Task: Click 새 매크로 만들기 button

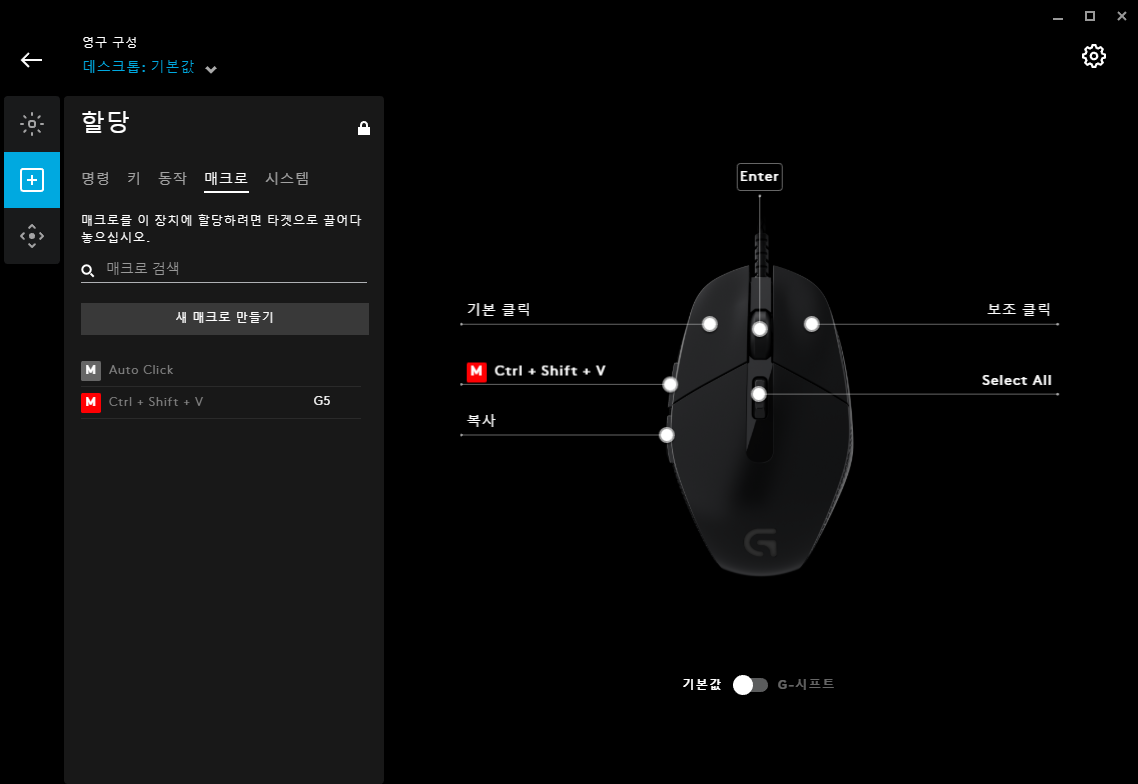Action: (x=225, y=319)
